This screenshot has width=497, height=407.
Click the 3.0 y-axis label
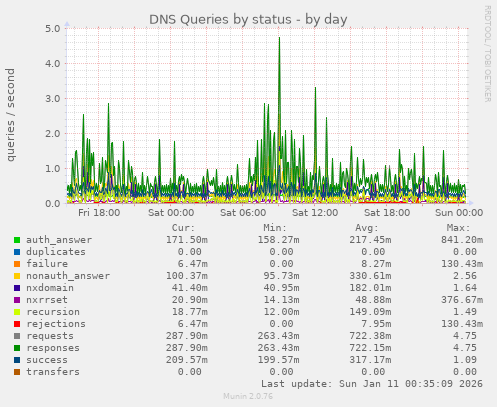(53, 99)
